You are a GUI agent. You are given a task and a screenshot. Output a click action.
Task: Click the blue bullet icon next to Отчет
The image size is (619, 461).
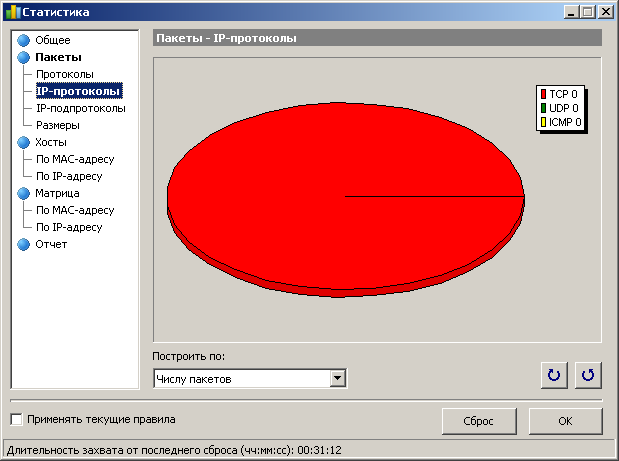[24, 244]
